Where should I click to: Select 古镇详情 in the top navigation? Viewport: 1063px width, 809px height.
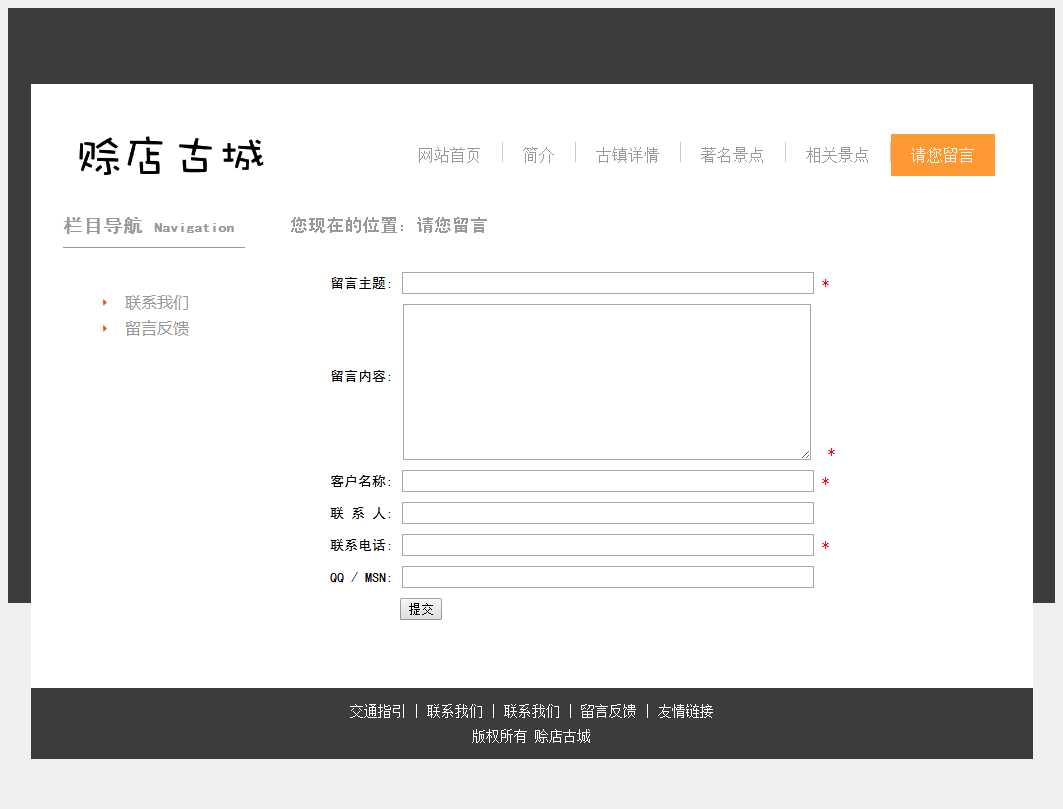pyautogui.click(x=627, y=155)
